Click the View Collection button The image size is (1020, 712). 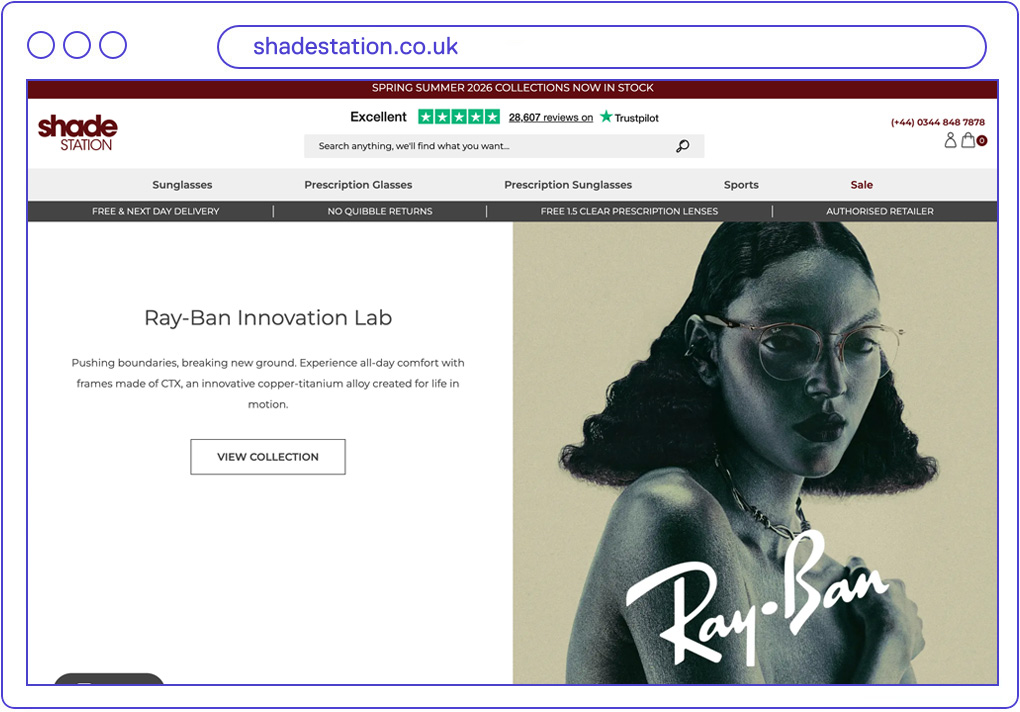pyautogui.click(x=268, y=456)
